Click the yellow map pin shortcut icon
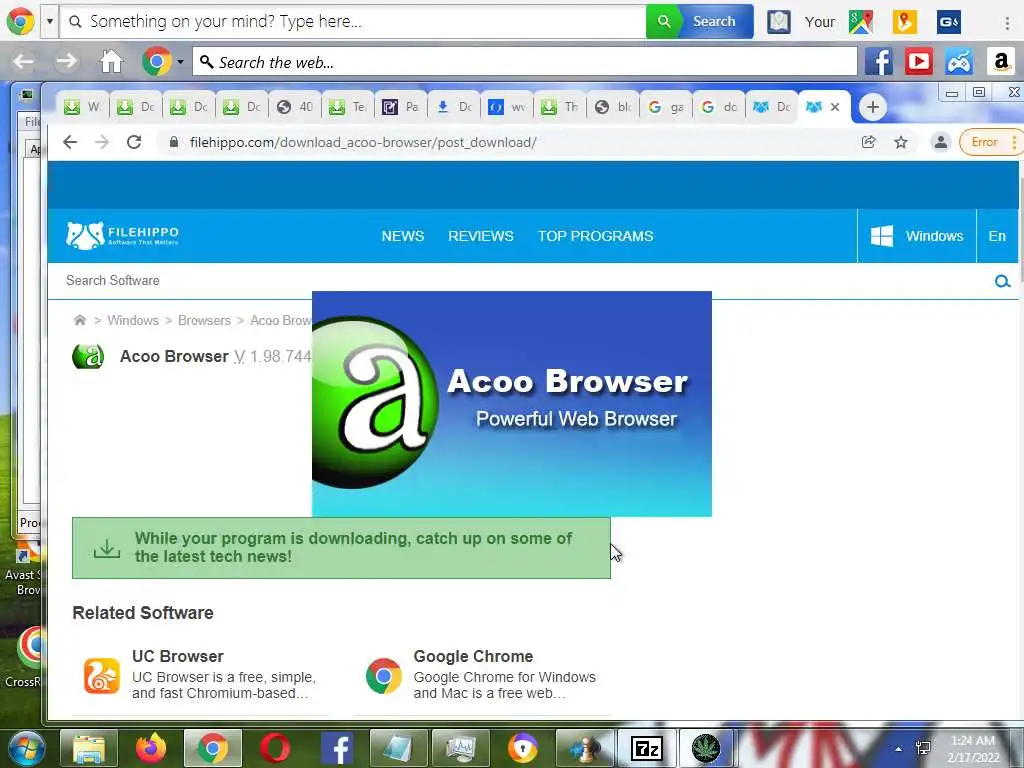Image resolution: width=1024 pixels, height=768 pixels. click(904, 22)
